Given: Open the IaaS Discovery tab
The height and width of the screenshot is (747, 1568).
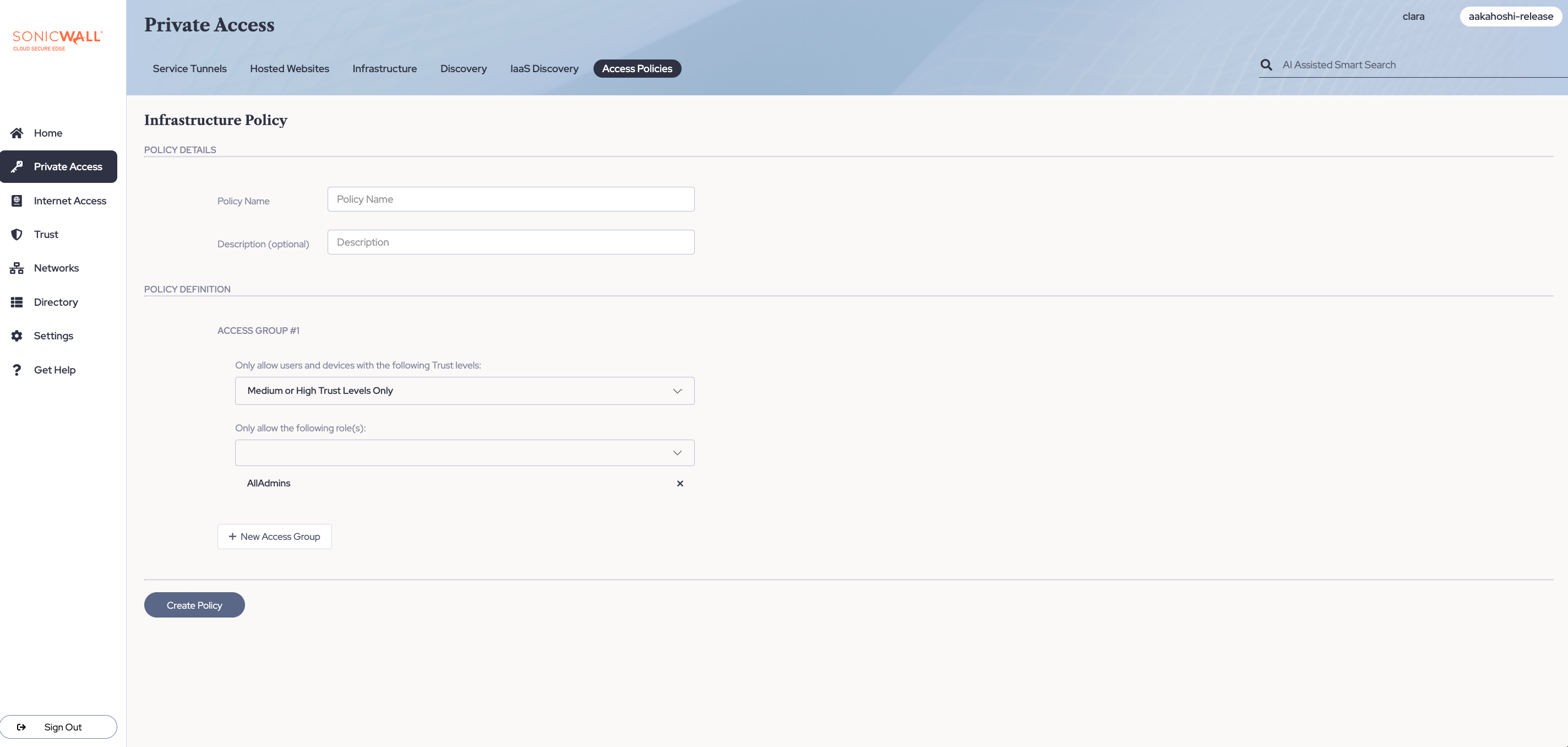Looking at the screenshot, I should tap(543, 68).
